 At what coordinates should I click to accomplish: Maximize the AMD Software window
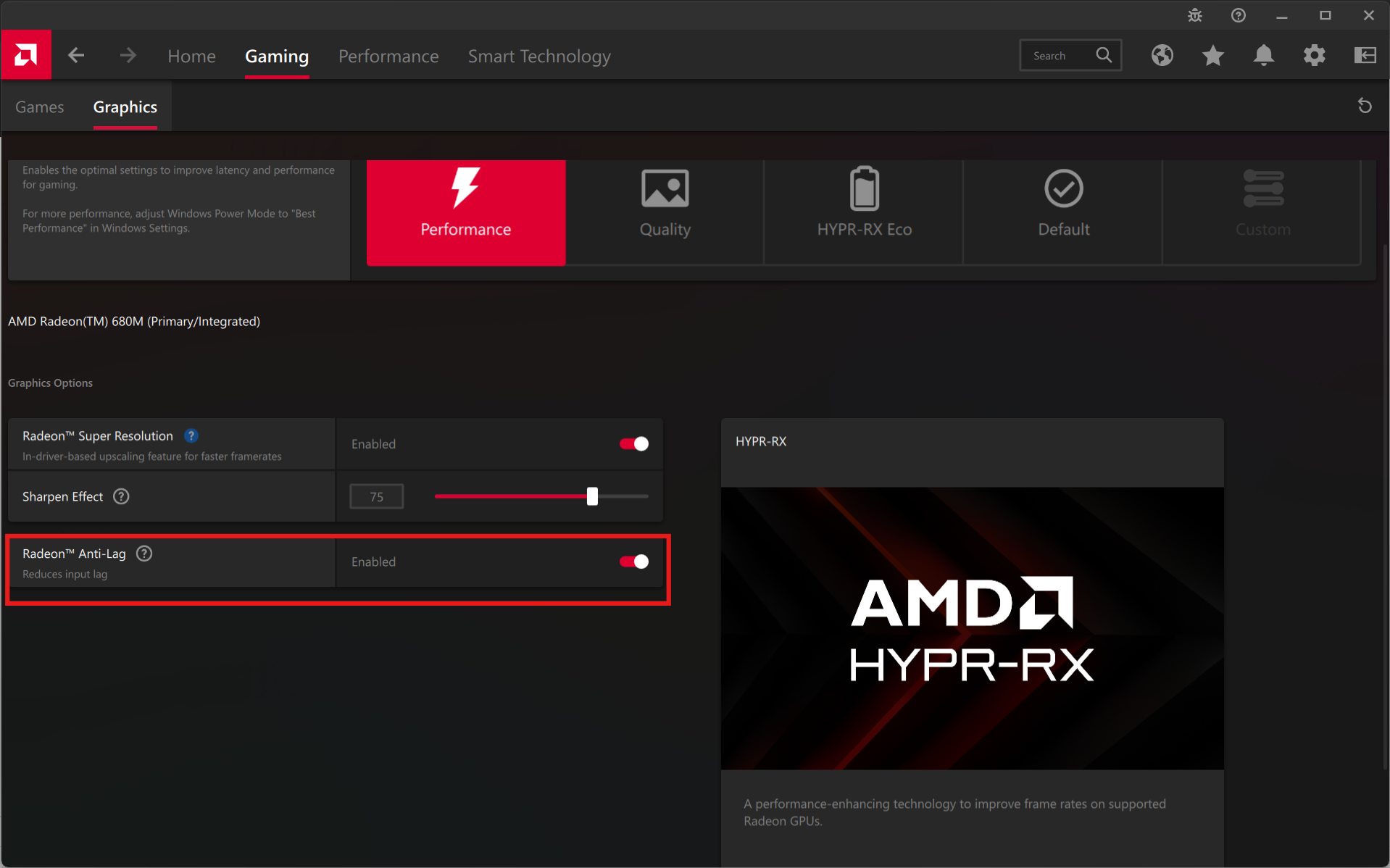(1326, 15)
